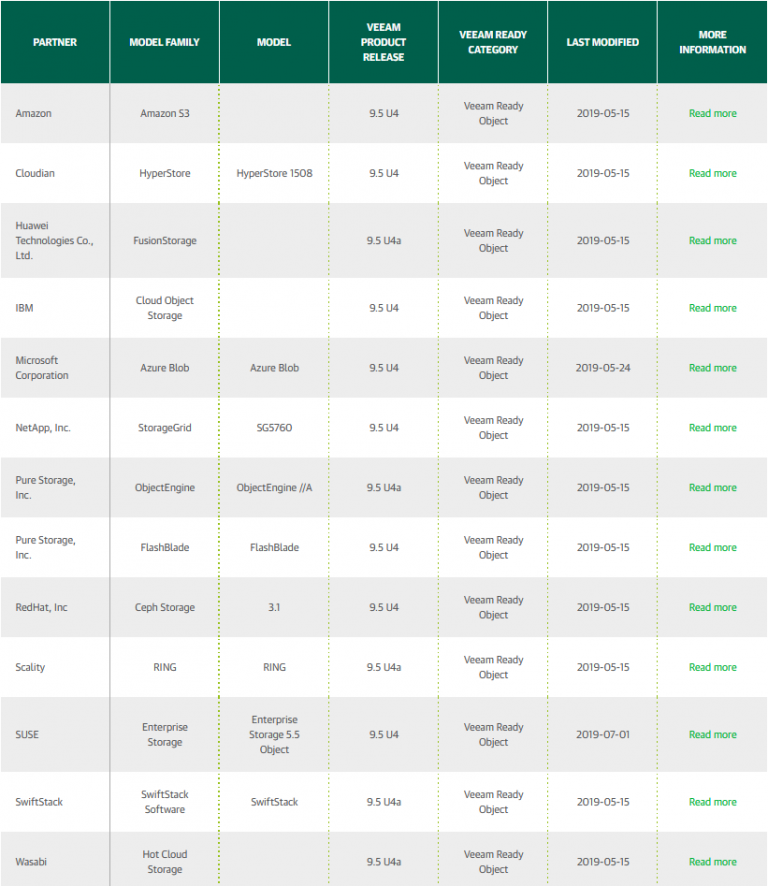Follow Read more for SwiftStack
Image resolution: width=768 pixels, height=886 pixels.
pos(712,802)
